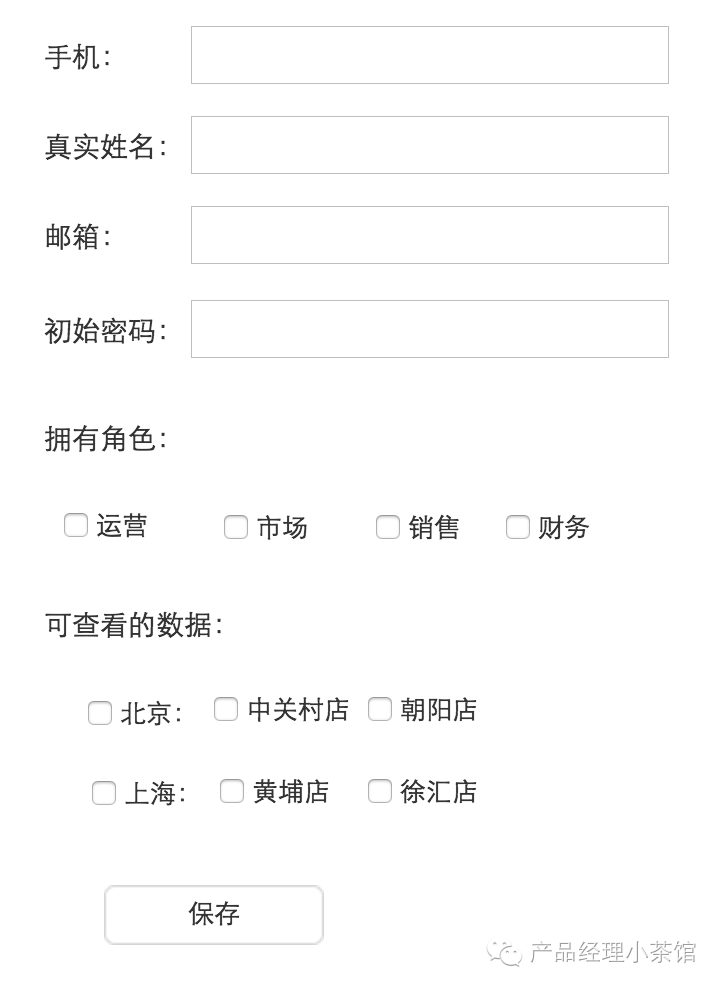Select the 邮箱 email input box
Viewport: 721px width, 989px height.
[x=430, y=235]
